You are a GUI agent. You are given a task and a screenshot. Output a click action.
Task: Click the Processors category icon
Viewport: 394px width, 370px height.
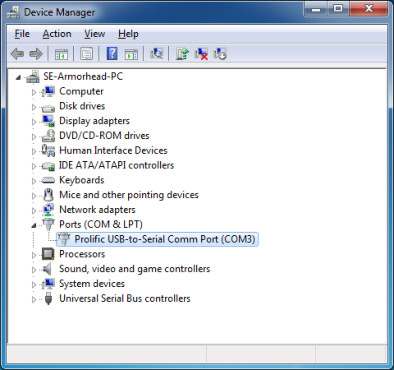48,254
